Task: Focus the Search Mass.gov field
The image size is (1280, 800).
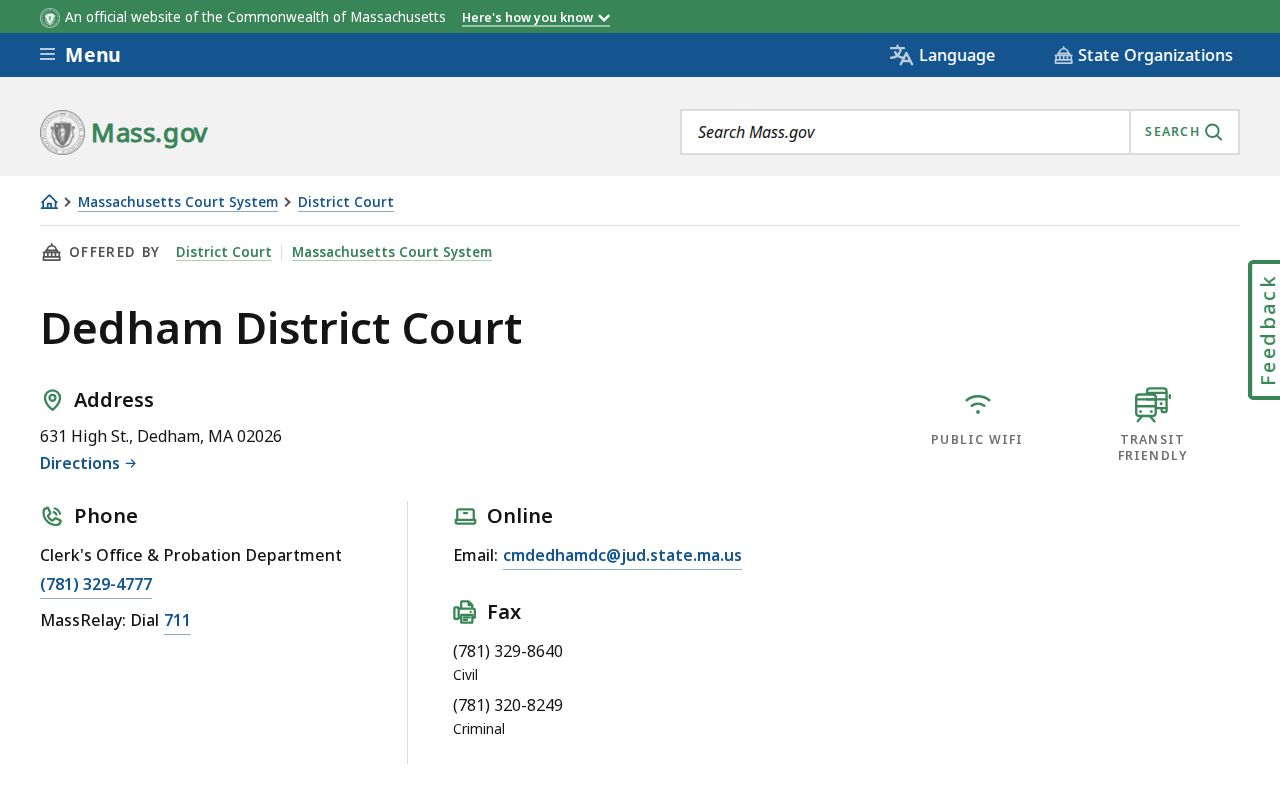Action: pyautogui.click(x=905, y=132)
